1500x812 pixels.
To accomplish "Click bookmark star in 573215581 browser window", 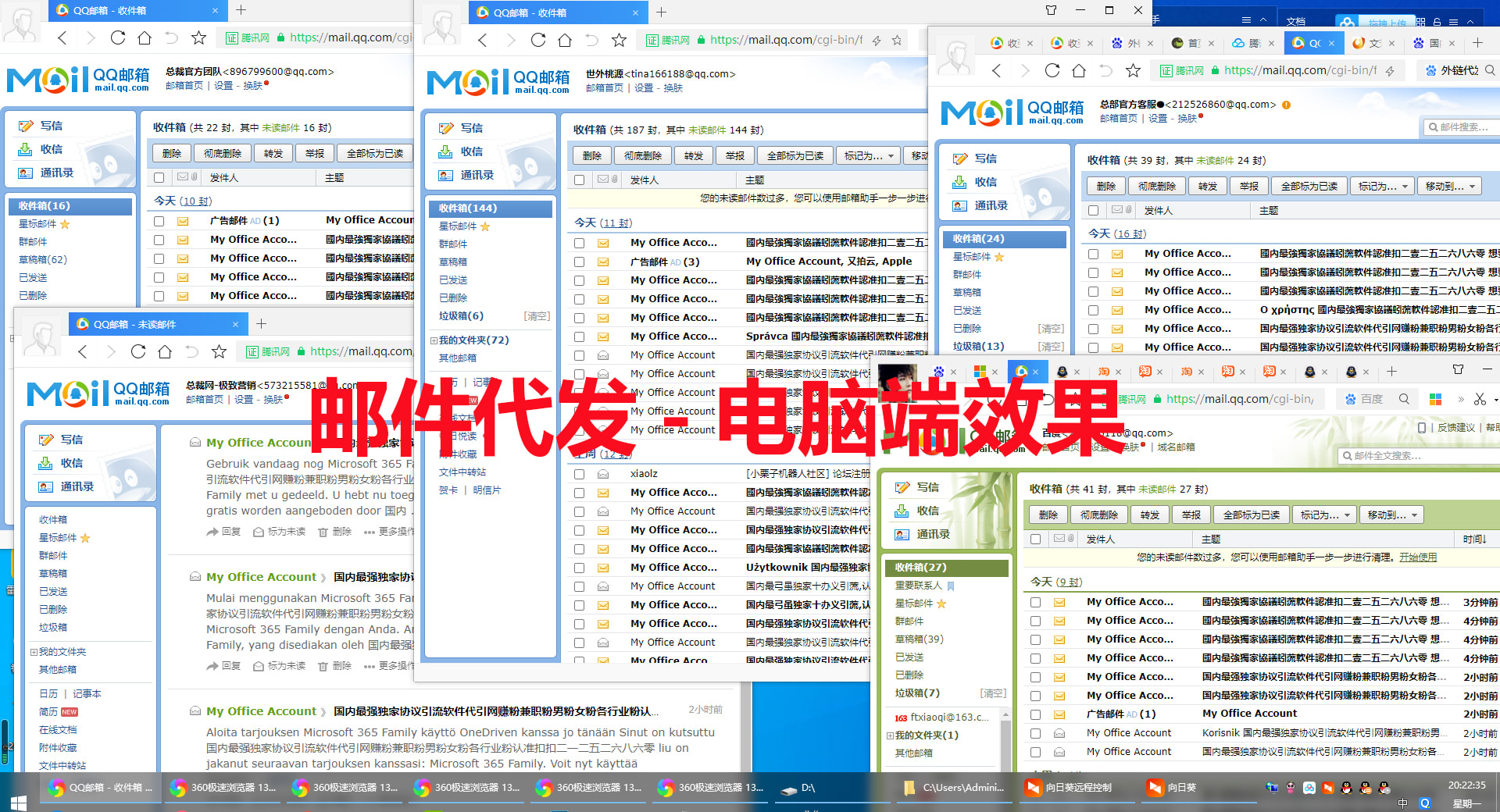I will point(219,351).
